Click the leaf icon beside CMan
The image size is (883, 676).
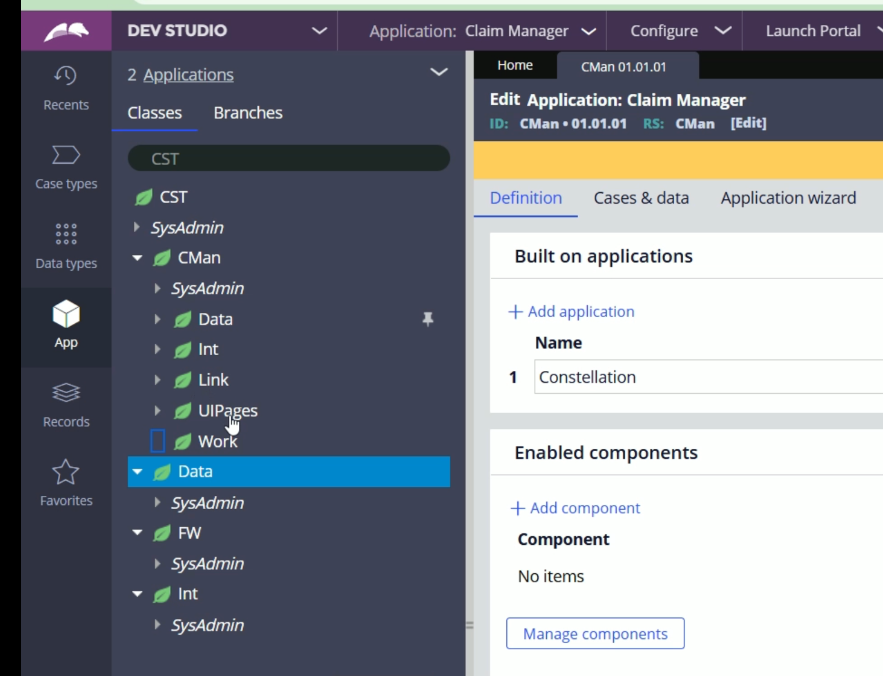pyautogui.click(x=162, y=258)
